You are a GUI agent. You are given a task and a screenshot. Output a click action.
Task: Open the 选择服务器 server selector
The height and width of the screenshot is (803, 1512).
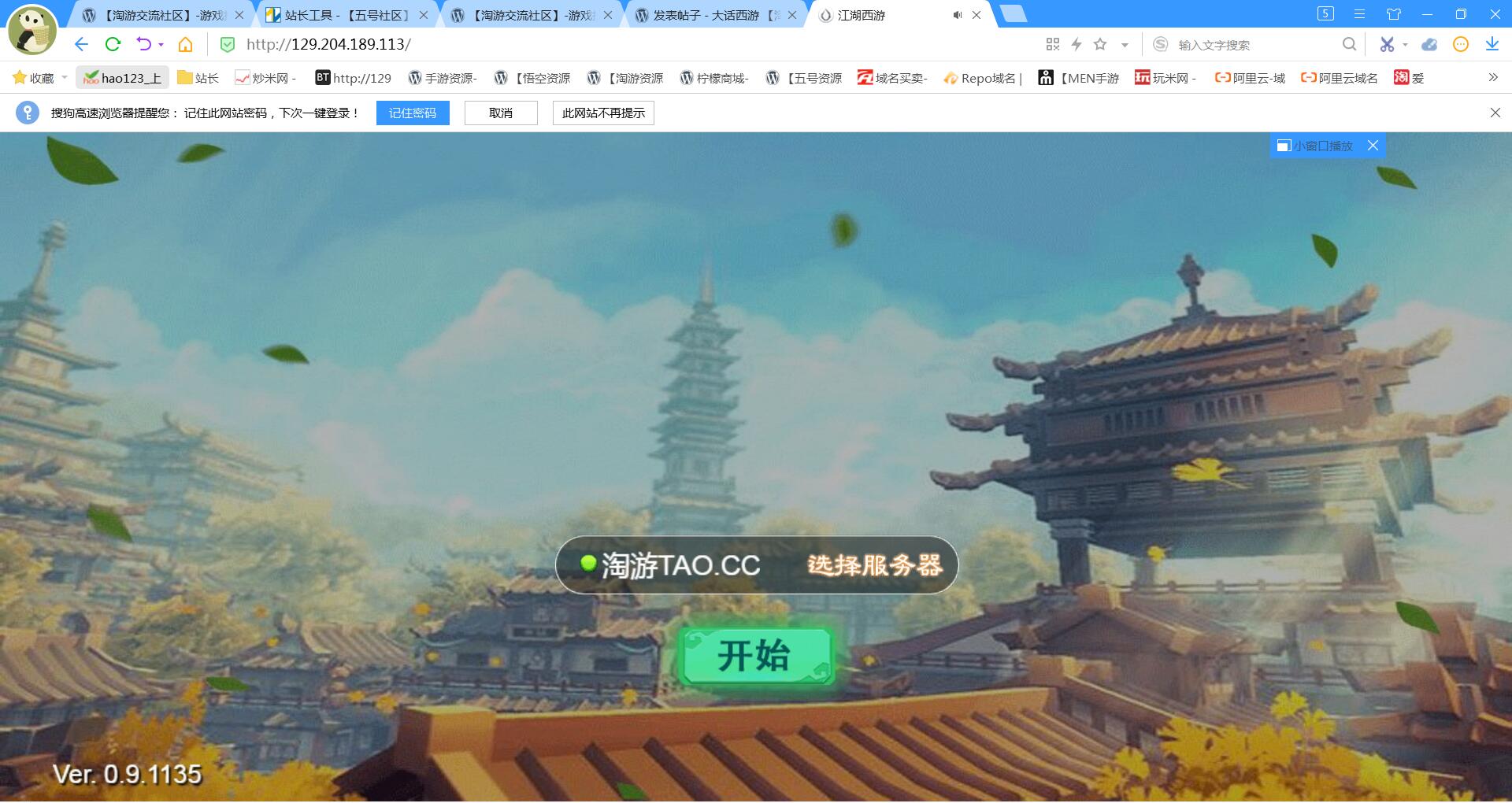(874, 565)
